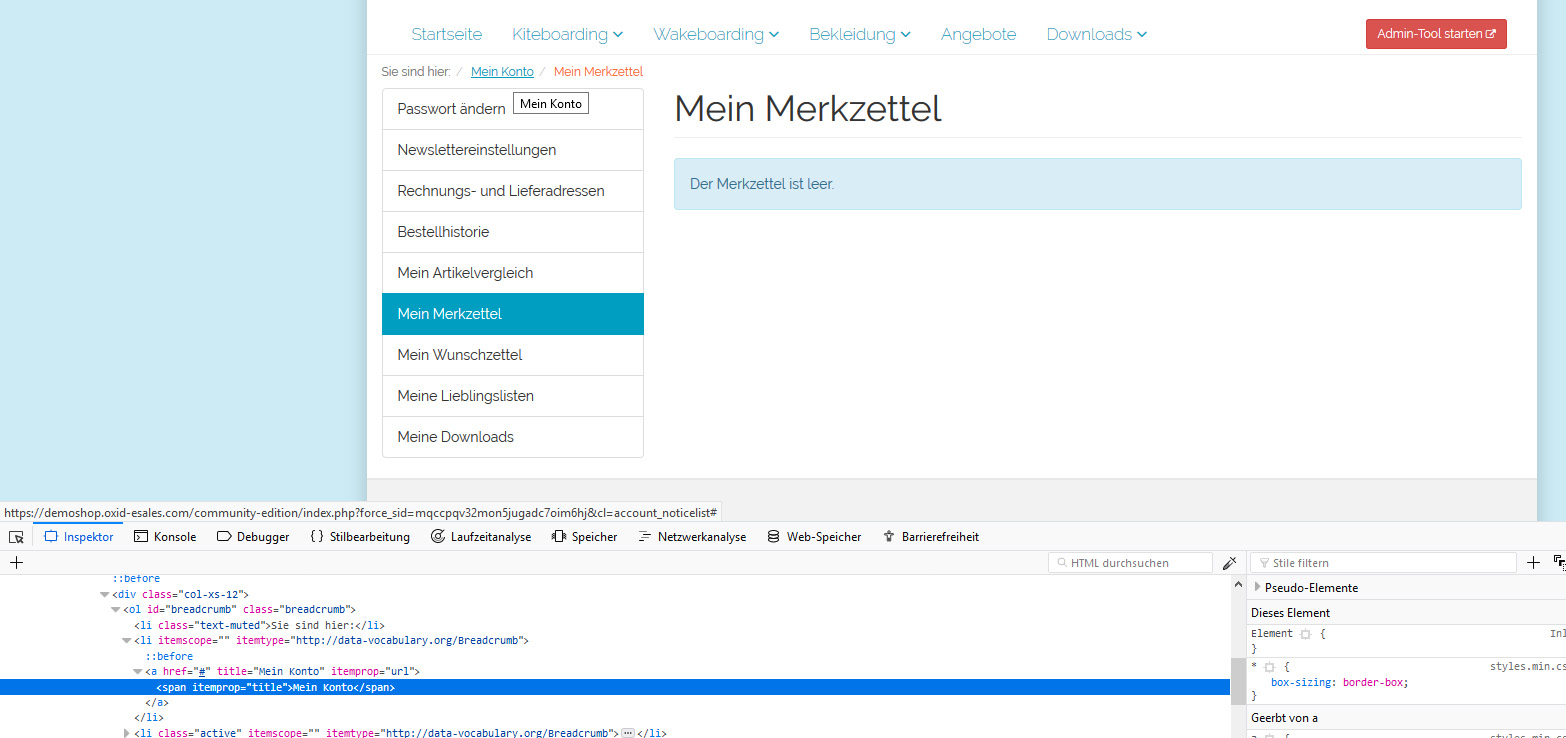
Task: Click the add new style rule plus icon
Action: click(1533, 563)
